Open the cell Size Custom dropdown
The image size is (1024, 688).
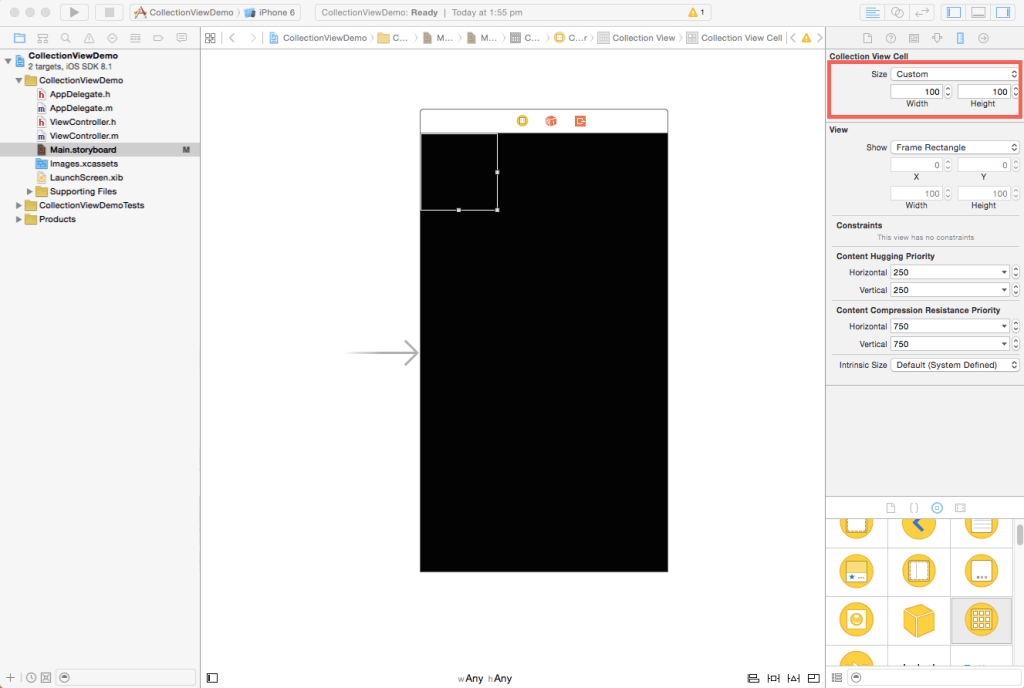click(954, 74)
